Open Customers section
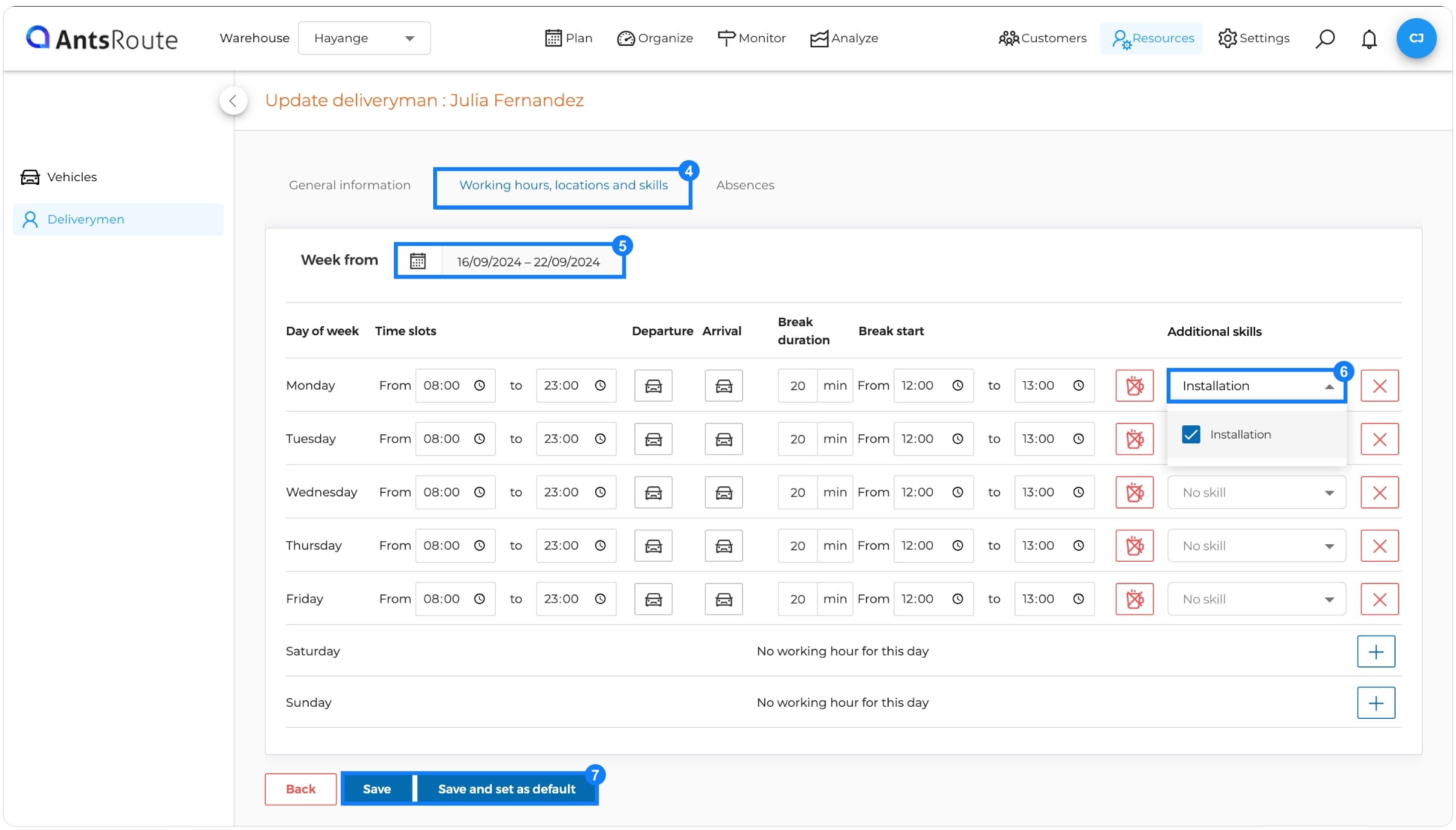This screenshot has height=830, width=1456. [1042, 38]
